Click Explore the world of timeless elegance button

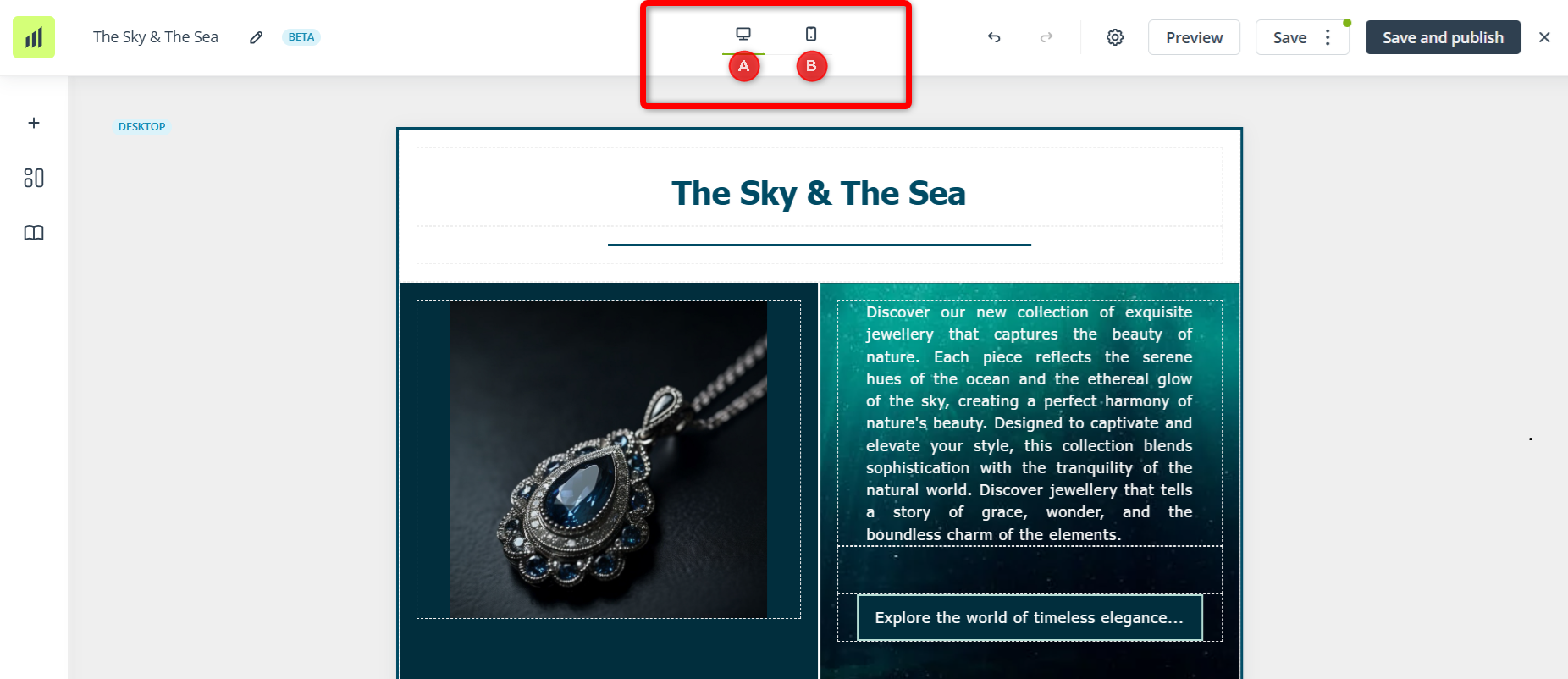[x=1030, y=617]
